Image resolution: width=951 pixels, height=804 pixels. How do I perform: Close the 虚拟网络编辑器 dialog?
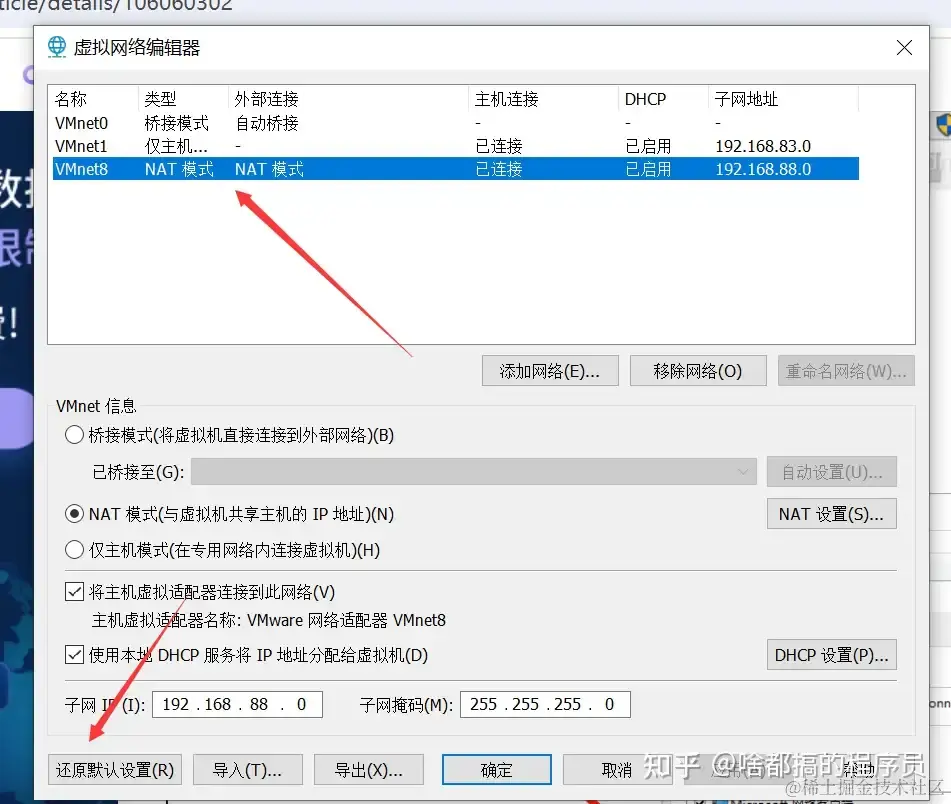click(x=904, y=47)
